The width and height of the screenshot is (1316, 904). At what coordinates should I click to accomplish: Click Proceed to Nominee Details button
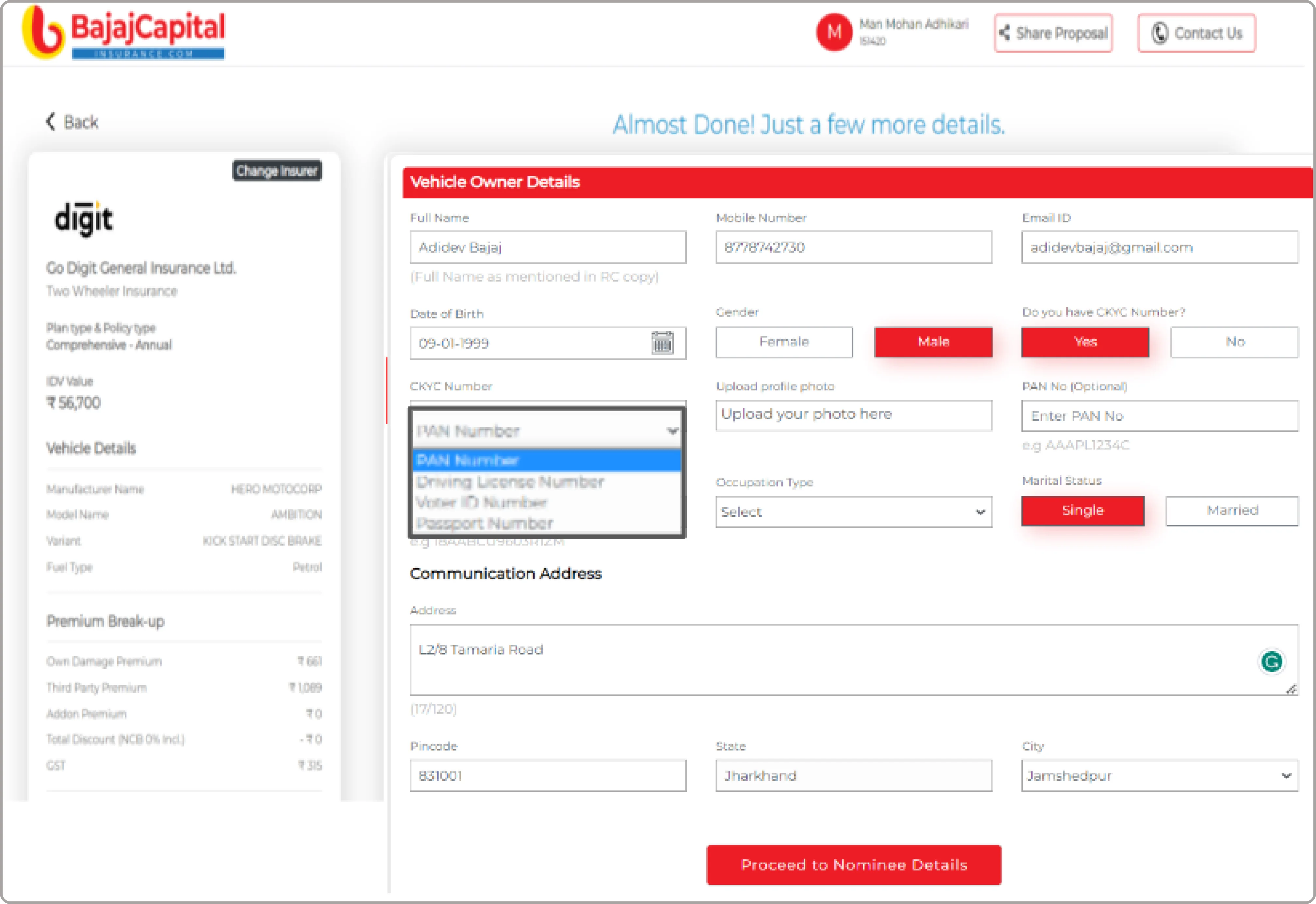point(854,864)
